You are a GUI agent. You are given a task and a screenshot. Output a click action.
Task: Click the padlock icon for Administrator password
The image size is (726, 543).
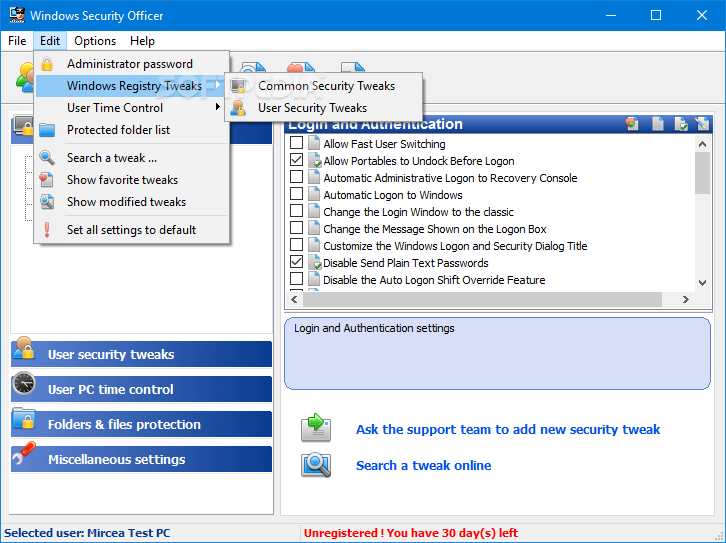[47, 64]
